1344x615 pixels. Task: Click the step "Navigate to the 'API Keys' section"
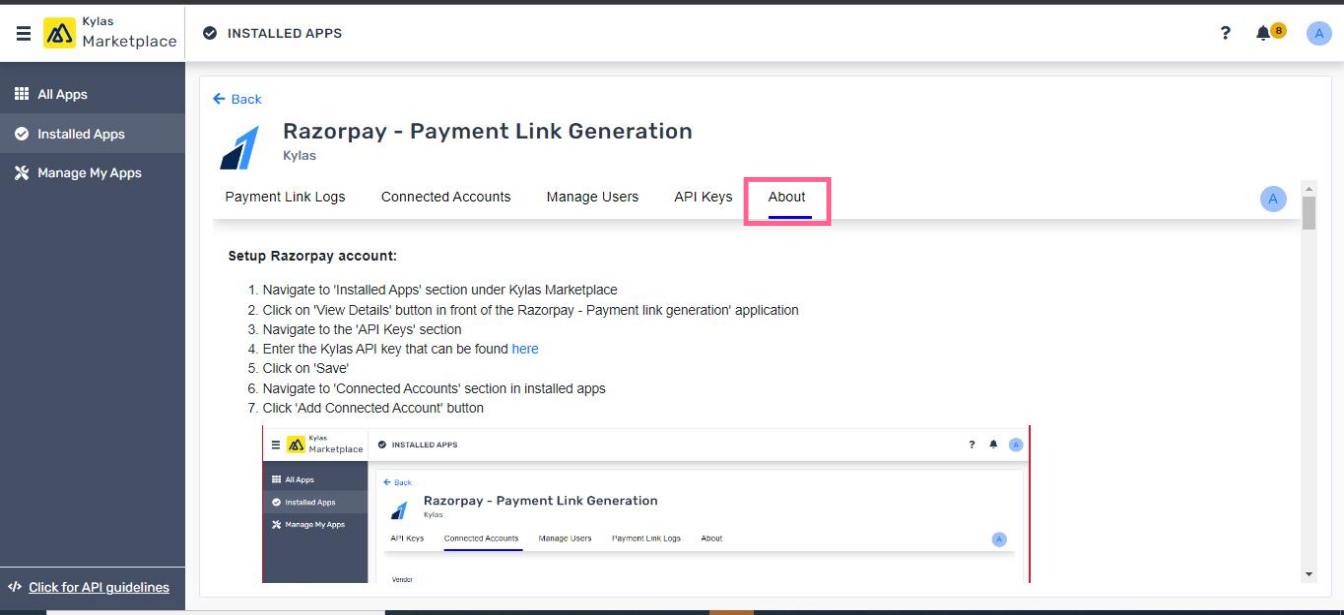(x=362, y=329)
